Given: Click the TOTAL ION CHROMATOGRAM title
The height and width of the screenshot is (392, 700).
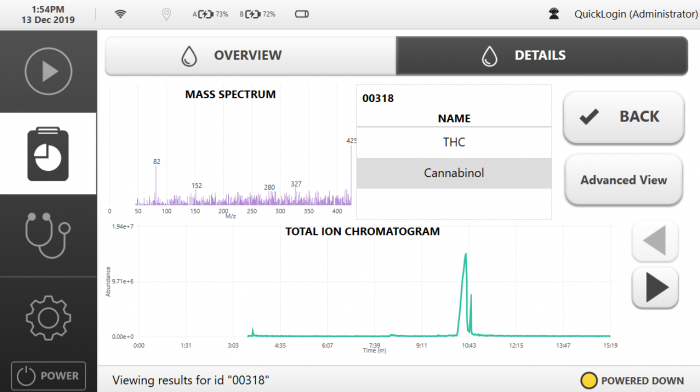Looking at the screenshot, I should (362, 232).
